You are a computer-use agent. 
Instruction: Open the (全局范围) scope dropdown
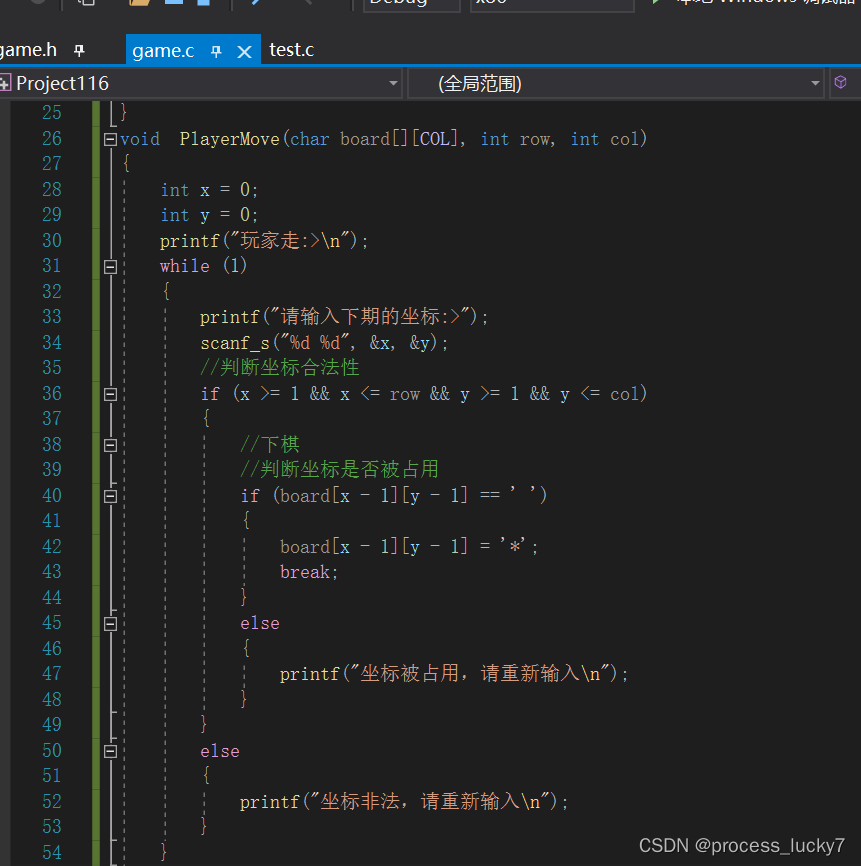coord(616,83)
